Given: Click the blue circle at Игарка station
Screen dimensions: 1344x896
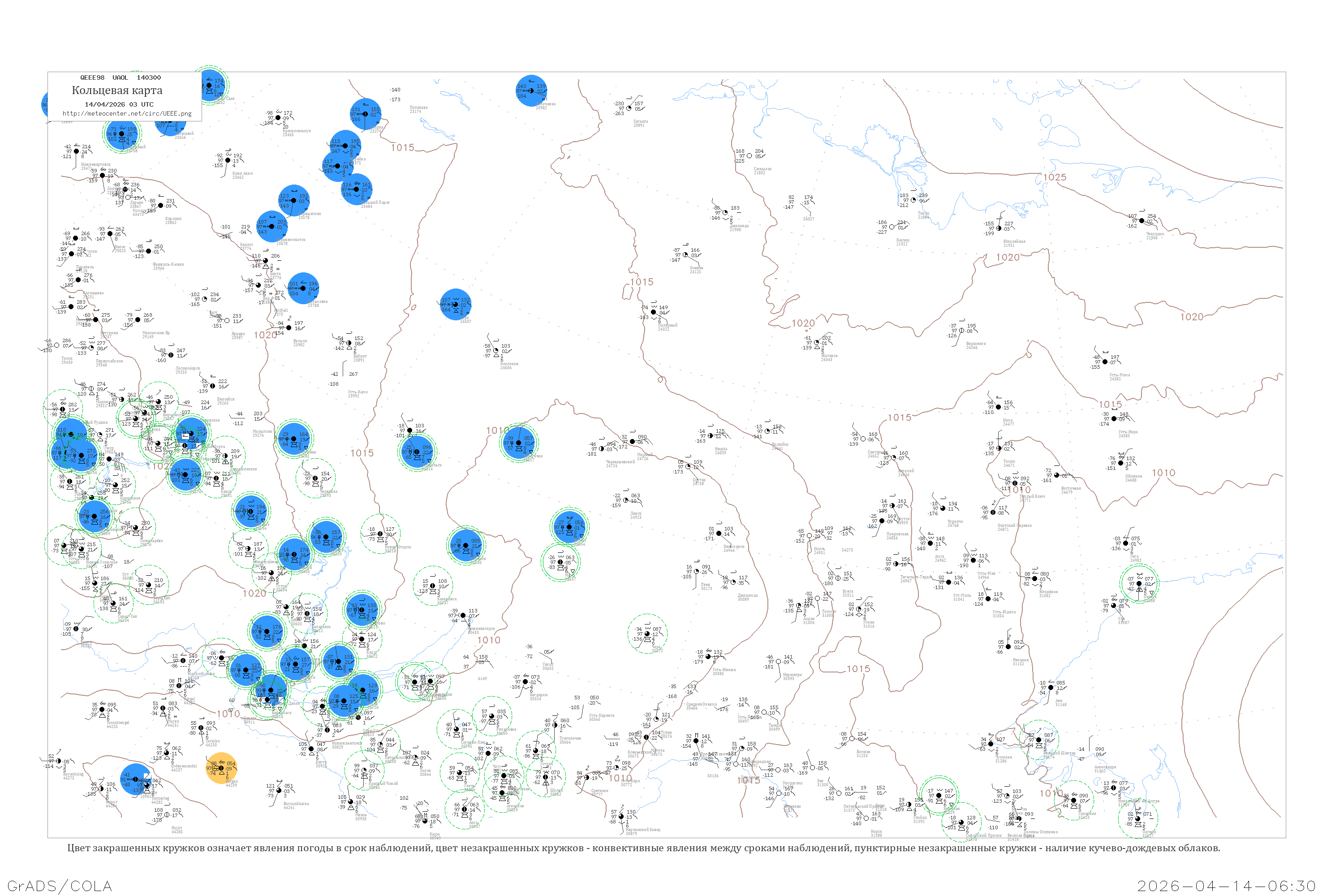Looking at the screenshot, I should click(366, 114).
